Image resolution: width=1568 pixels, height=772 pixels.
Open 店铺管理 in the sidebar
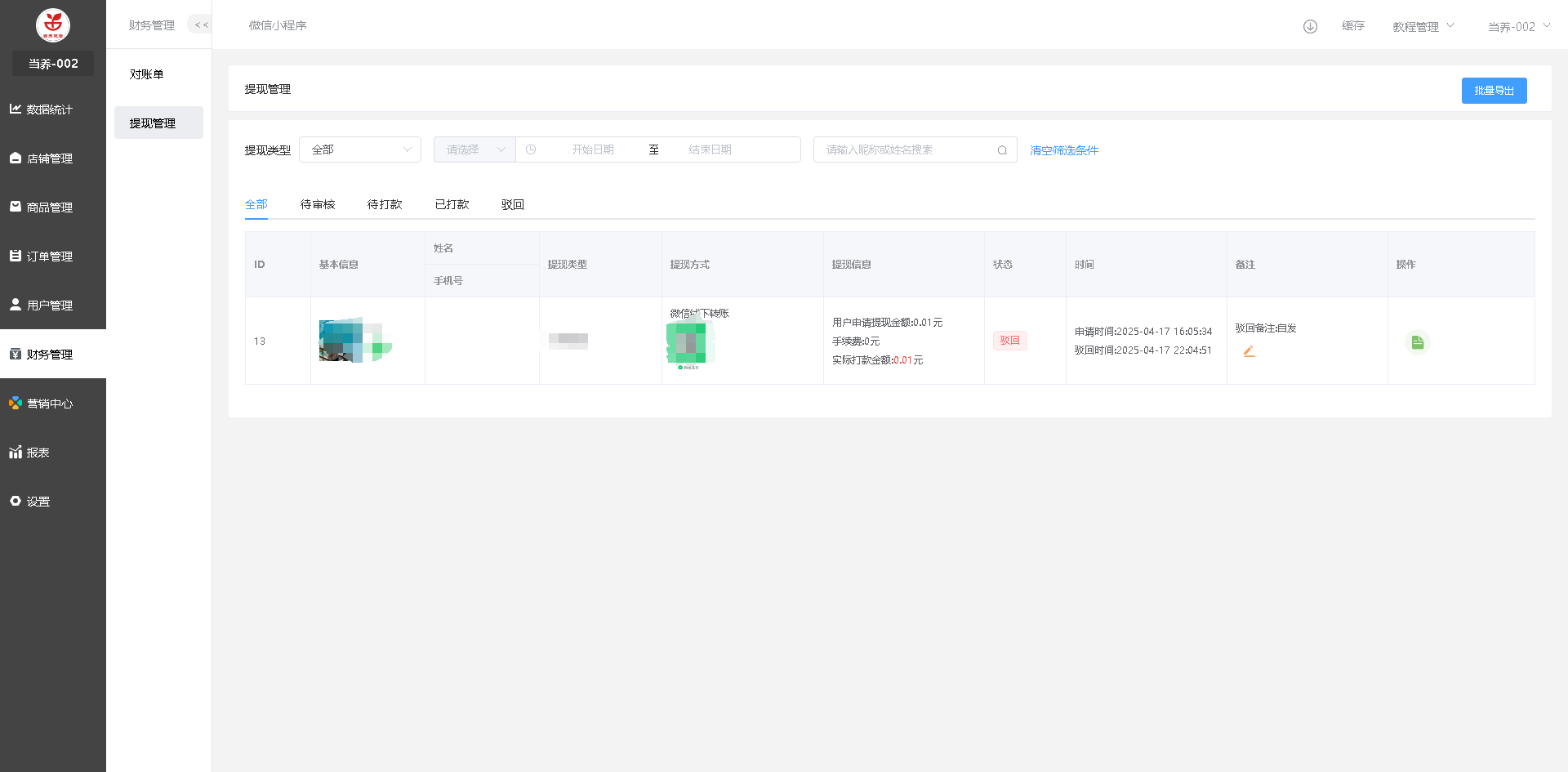[x=50, y=158]
